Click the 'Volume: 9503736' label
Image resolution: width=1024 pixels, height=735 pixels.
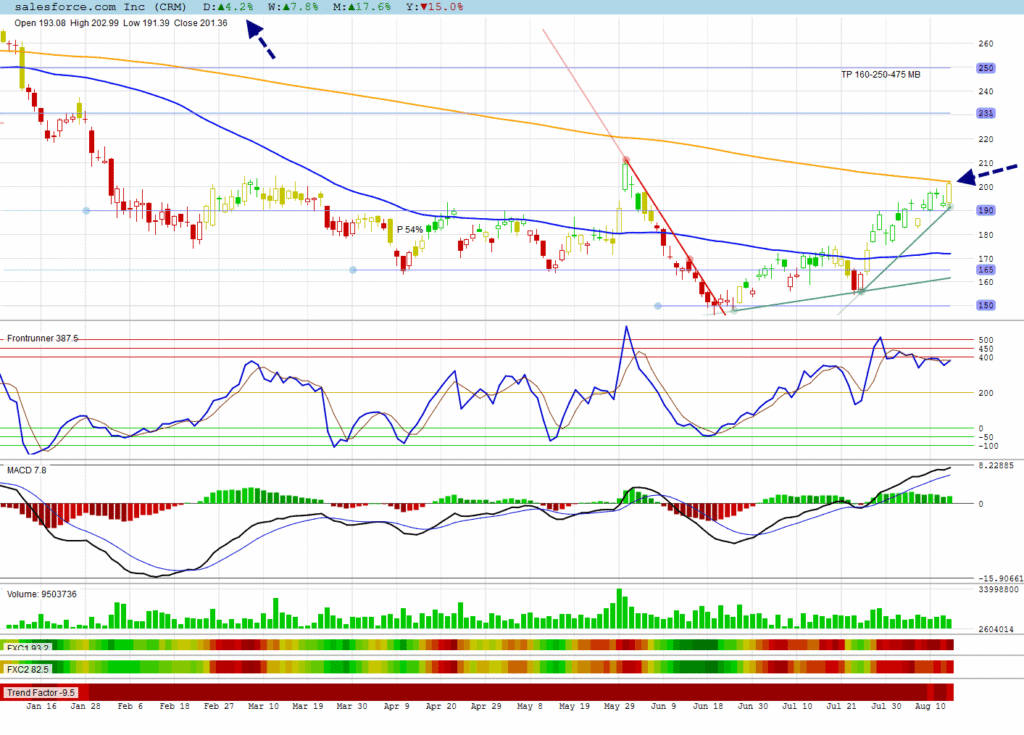[x=41, y=594]
